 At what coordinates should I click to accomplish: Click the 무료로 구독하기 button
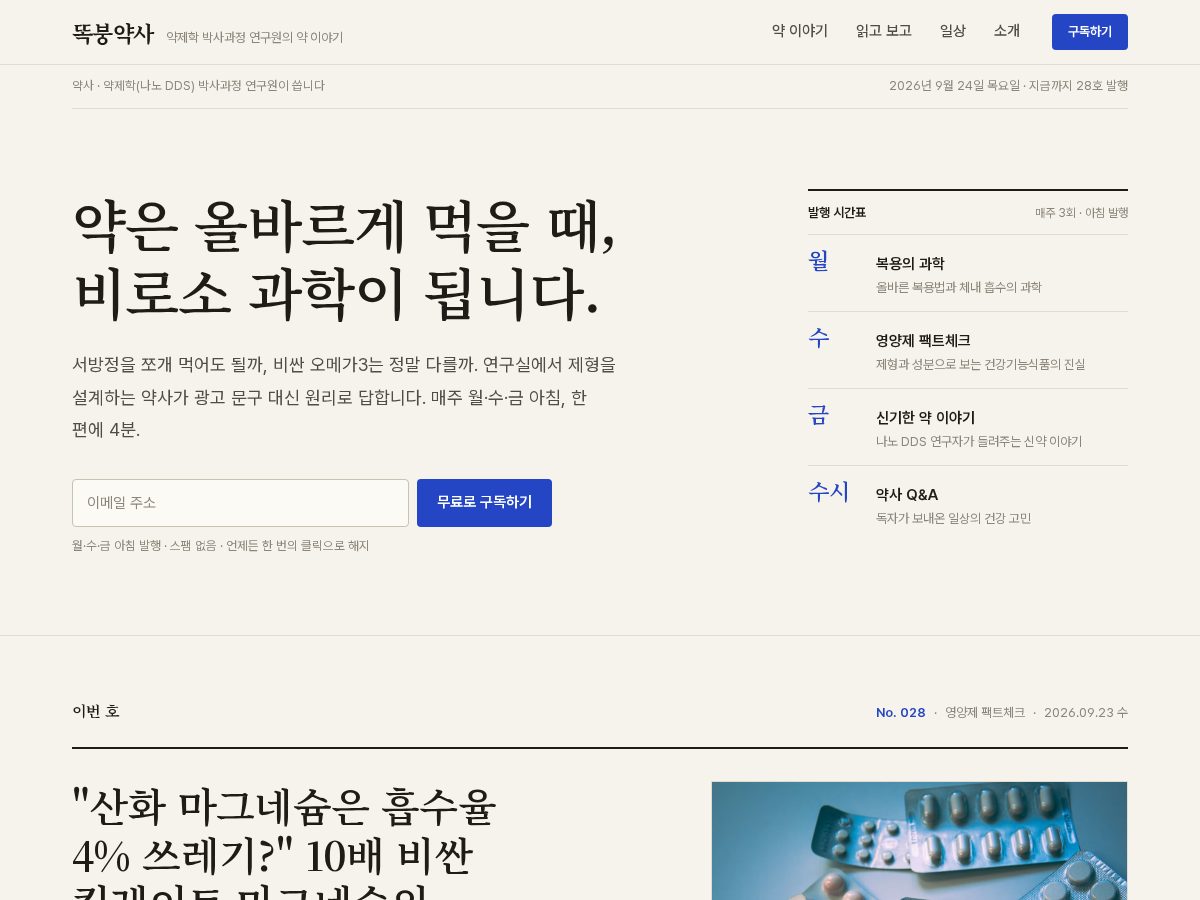(484, 503)
